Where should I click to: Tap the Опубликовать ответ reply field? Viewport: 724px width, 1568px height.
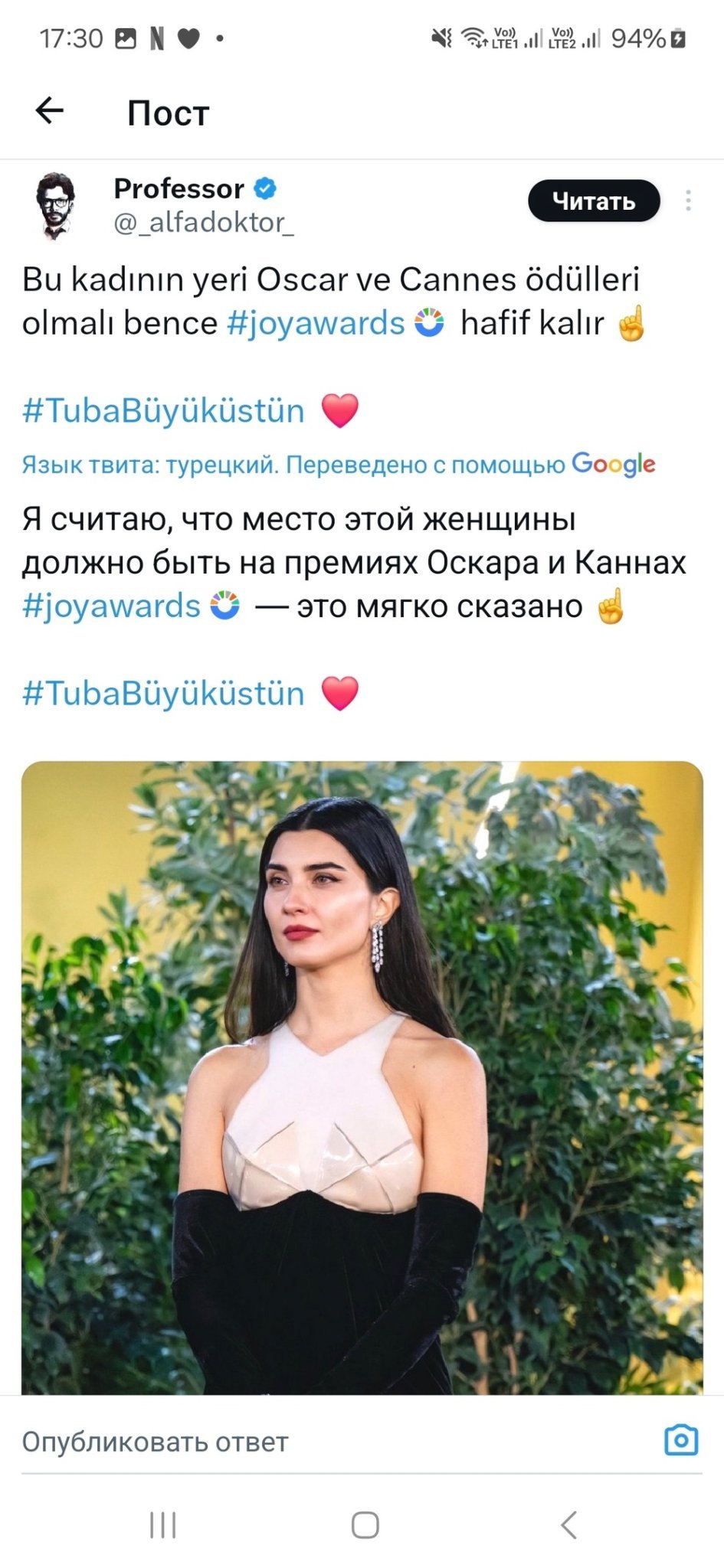point(306,1442)
